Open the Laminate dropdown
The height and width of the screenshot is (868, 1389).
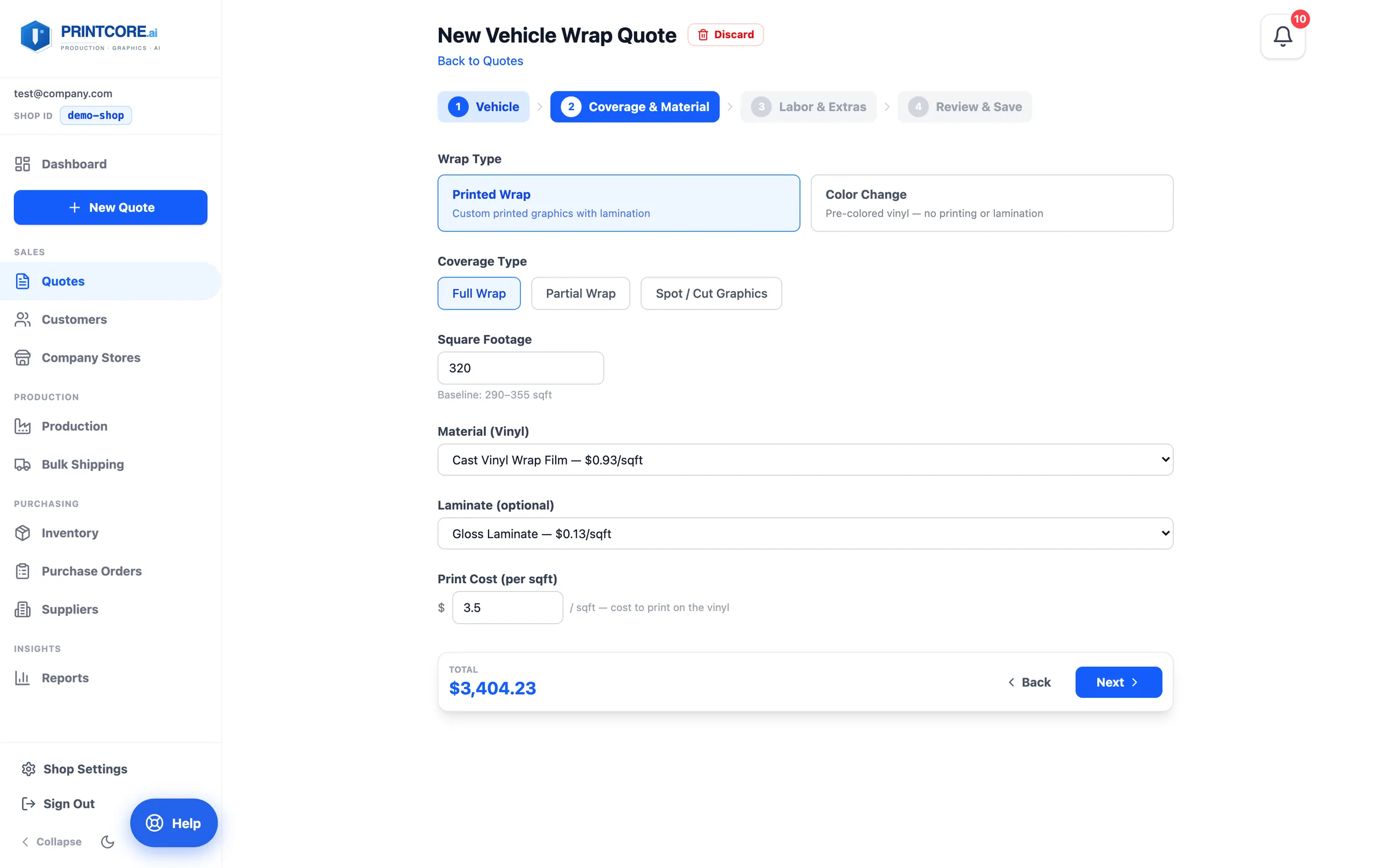(x=805, y=534)
